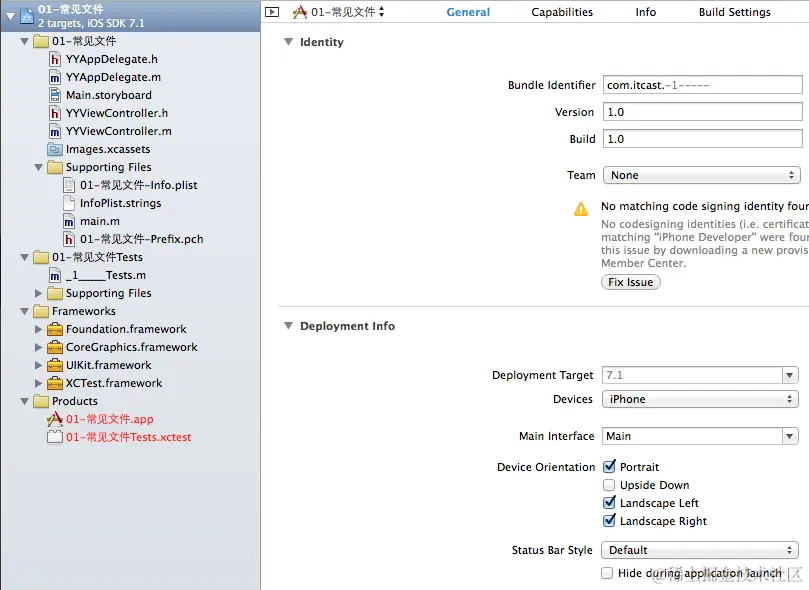Uncheck the Landscape Left checkbox

[609, 503]
